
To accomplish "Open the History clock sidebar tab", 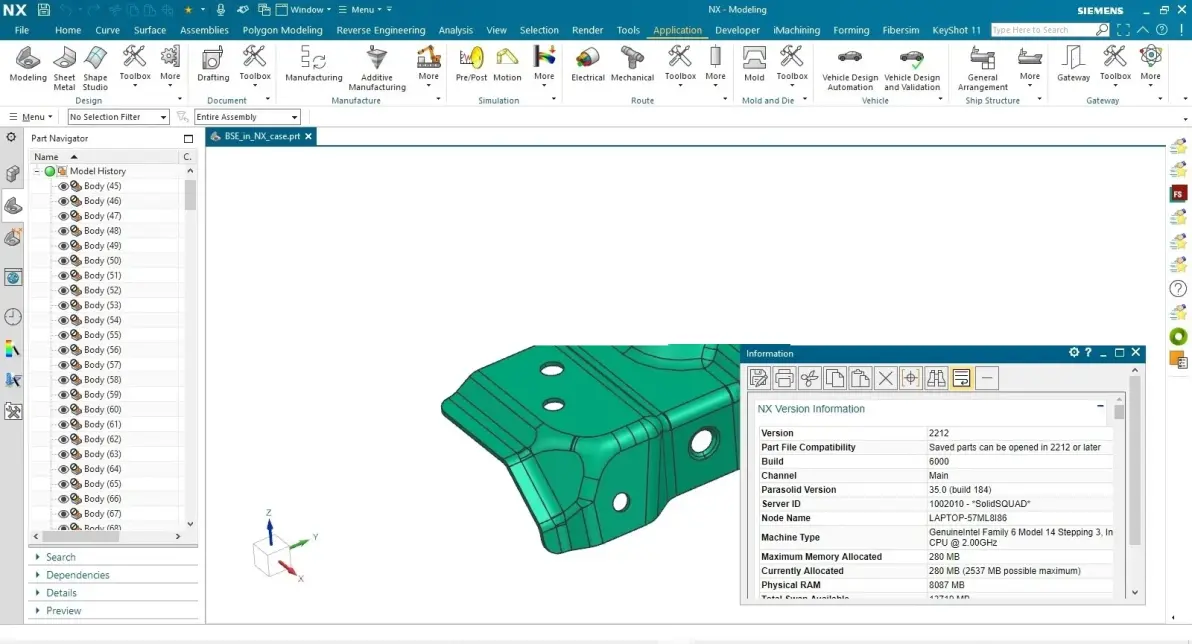I will (x=13, y=316).
